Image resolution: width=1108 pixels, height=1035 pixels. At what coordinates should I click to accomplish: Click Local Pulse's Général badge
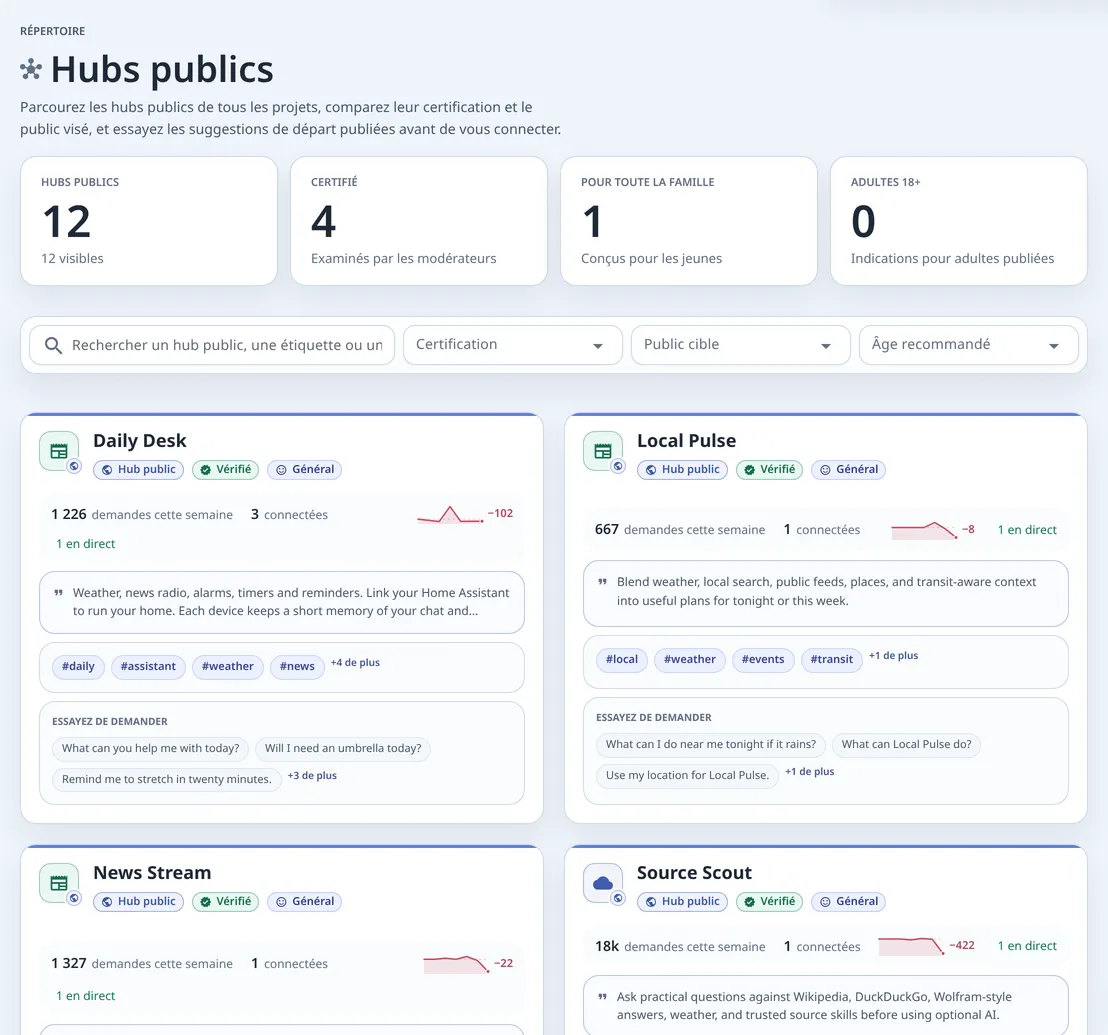[x=849, y=470]
